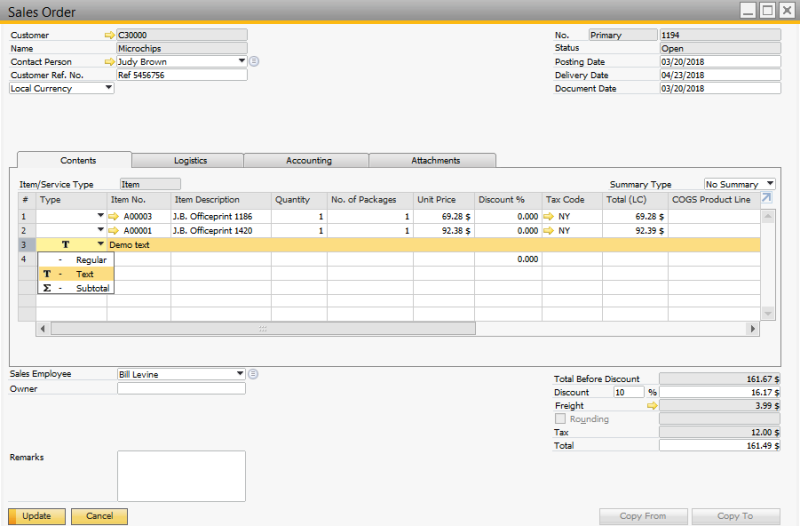Click the Freight link arrow icon
The height and width of the screenshot is (526, 800).
(x=652, y=406)
